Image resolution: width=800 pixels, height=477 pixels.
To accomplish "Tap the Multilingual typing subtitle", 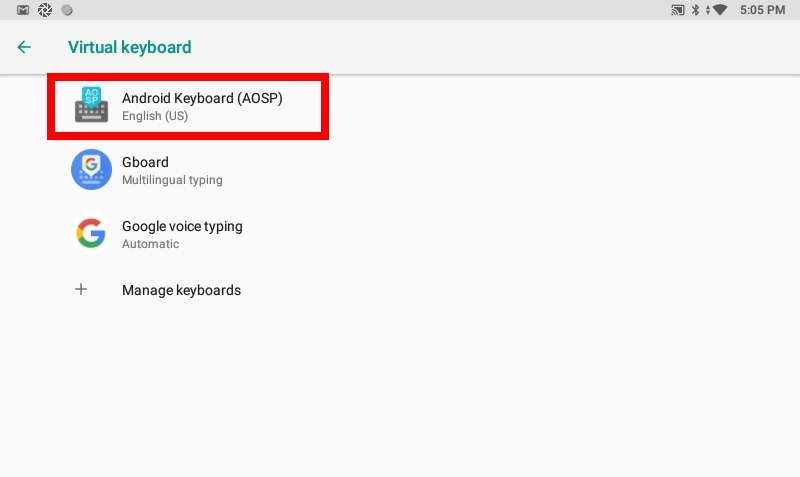I will click(172, 180).
